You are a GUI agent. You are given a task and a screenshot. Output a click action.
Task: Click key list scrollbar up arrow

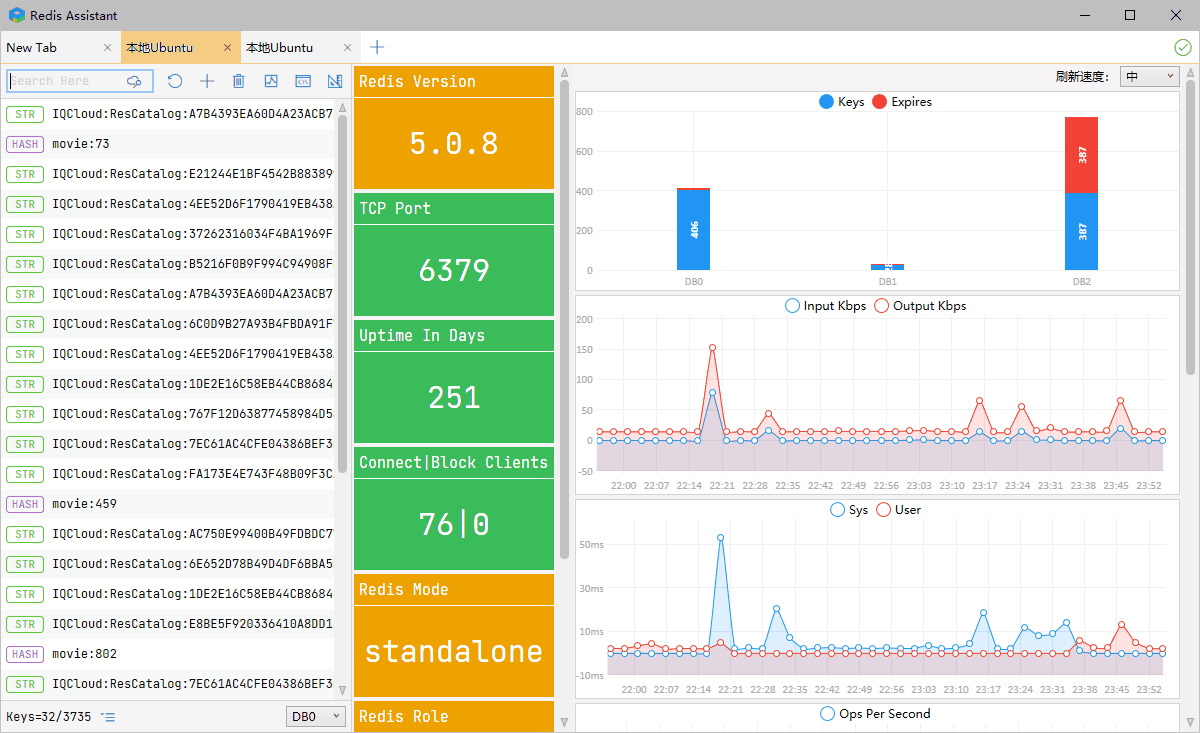point(343,106)
